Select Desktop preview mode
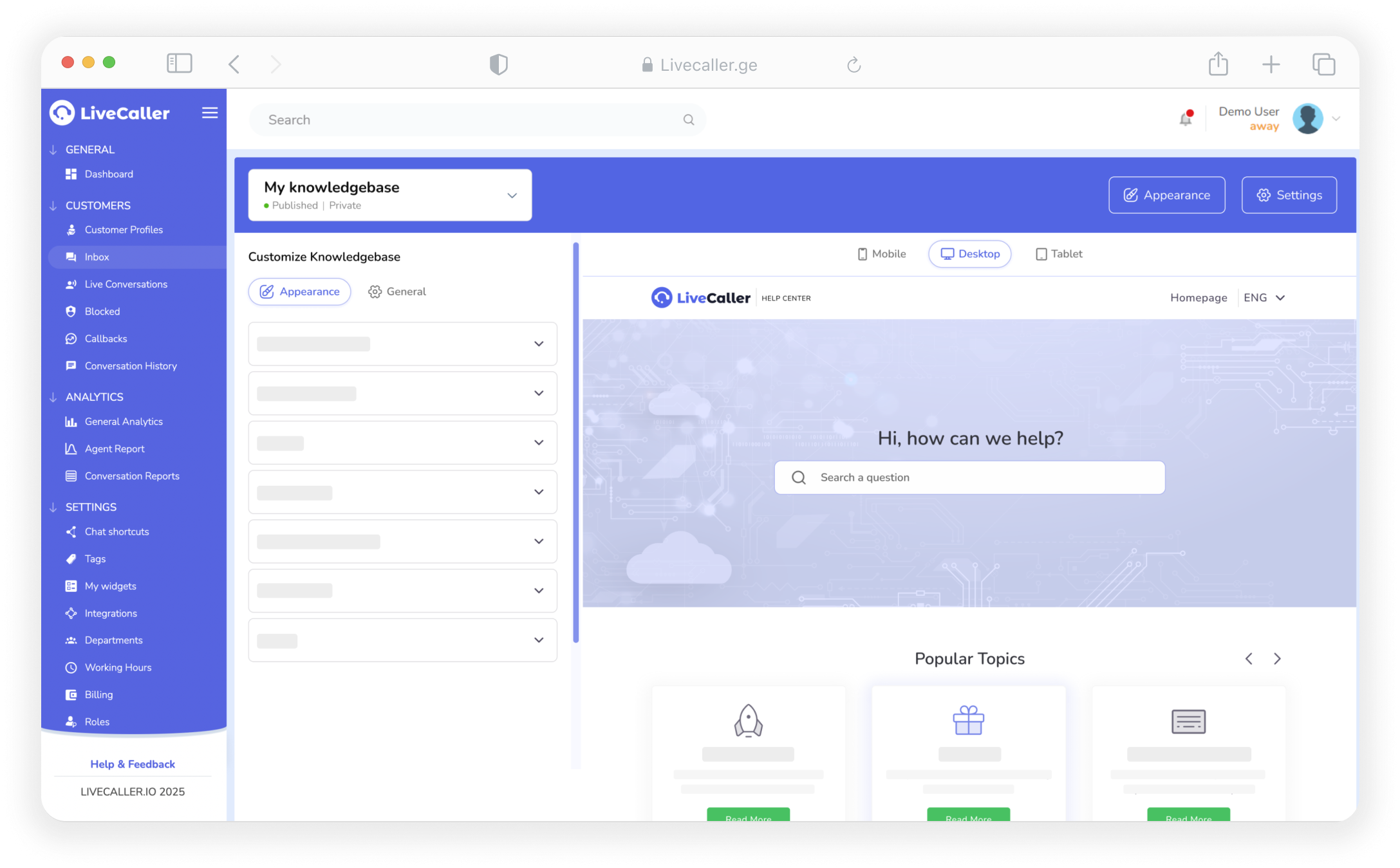The image size is (1400, 868). pos(970,254)
